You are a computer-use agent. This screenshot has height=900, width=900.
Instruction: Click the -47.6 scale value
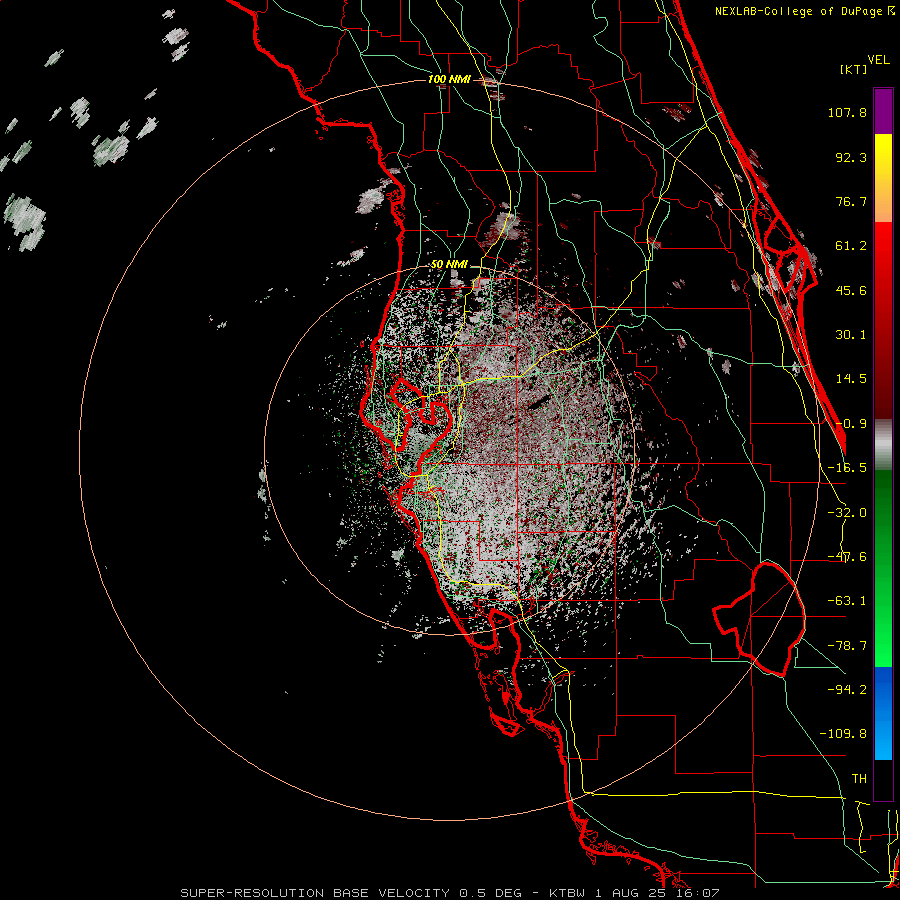click(847, 557)
